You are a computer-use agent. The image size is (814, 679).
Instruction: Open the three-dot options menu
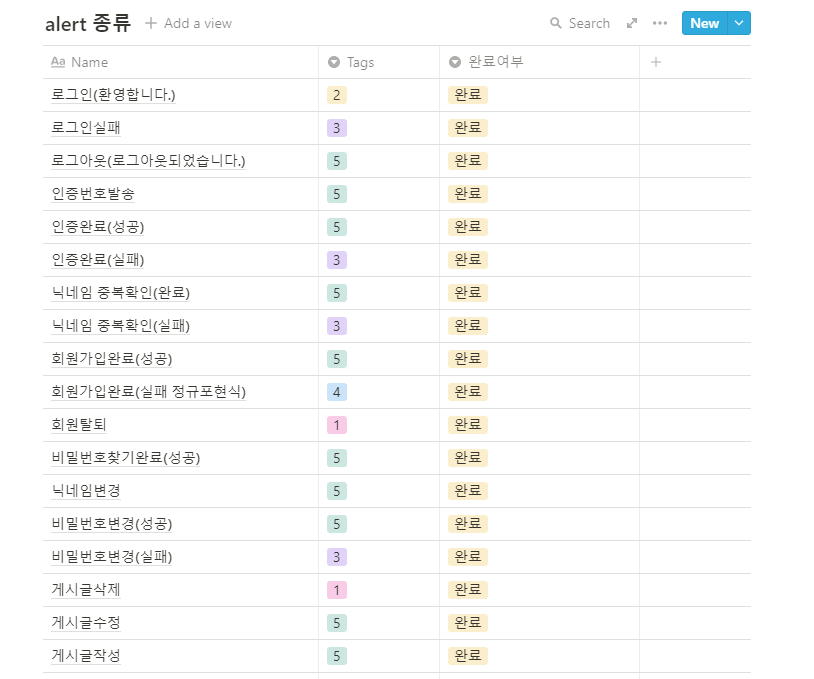pos(660,23)
